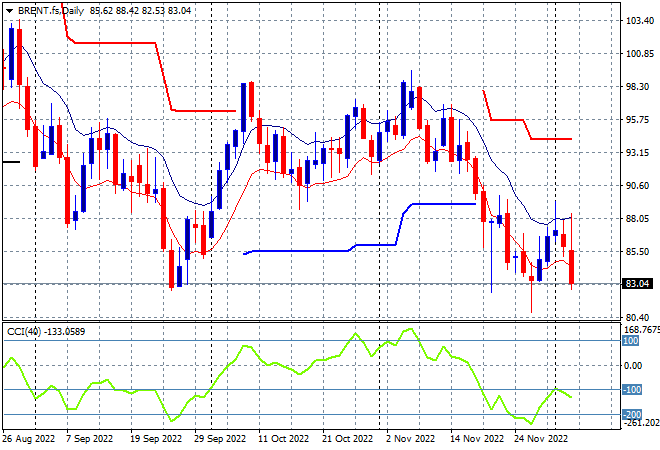Click the CCI 100 level label
The image size is (660, 450).
click(630, 341)
